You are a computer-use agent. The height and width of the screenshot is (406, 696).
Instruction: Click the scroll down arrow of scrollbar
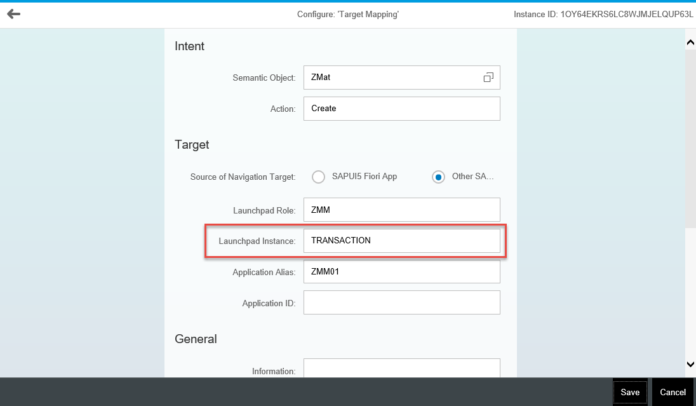click(690, 364)
